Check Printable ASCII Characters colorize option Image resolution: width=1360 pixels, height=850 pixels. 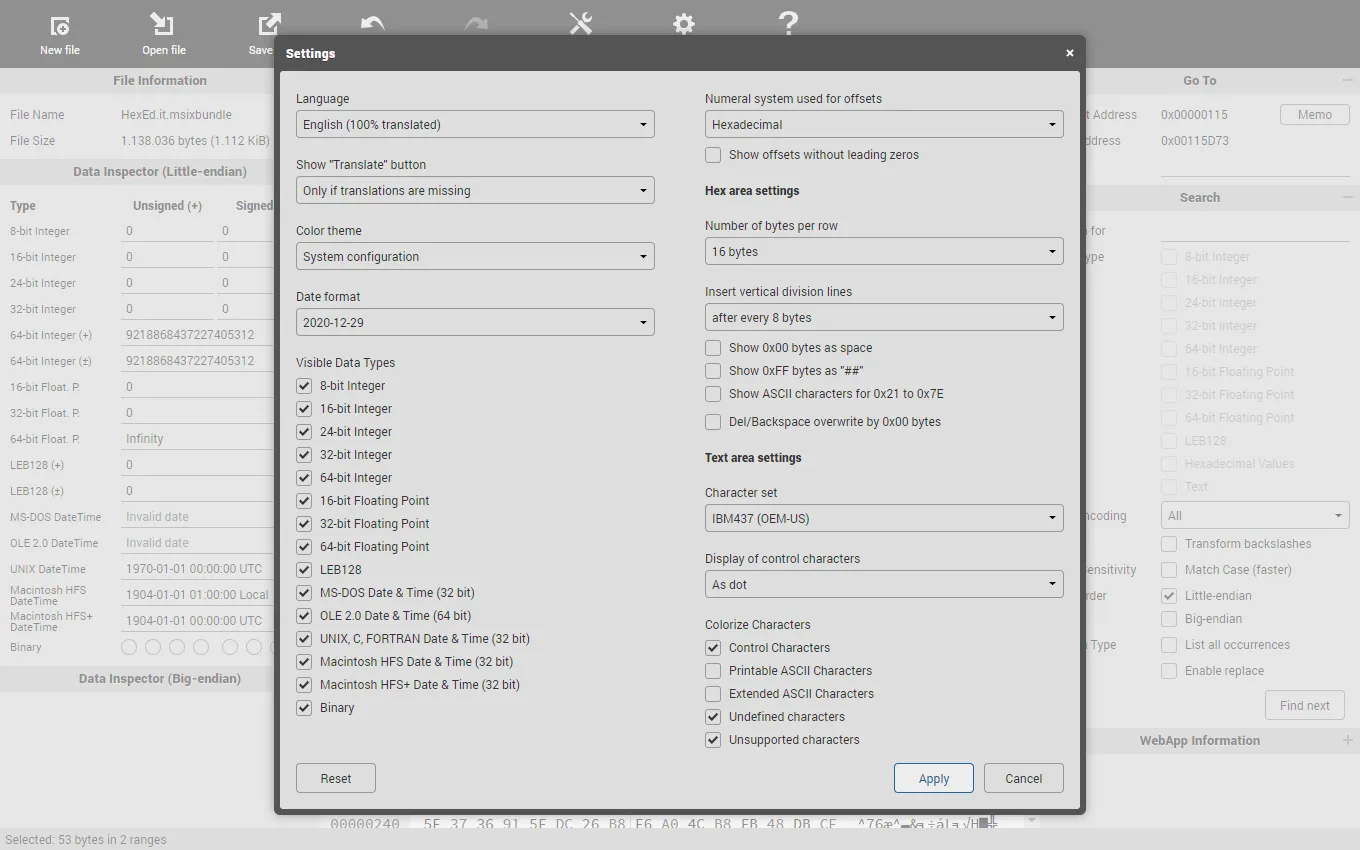click(713, 671)
